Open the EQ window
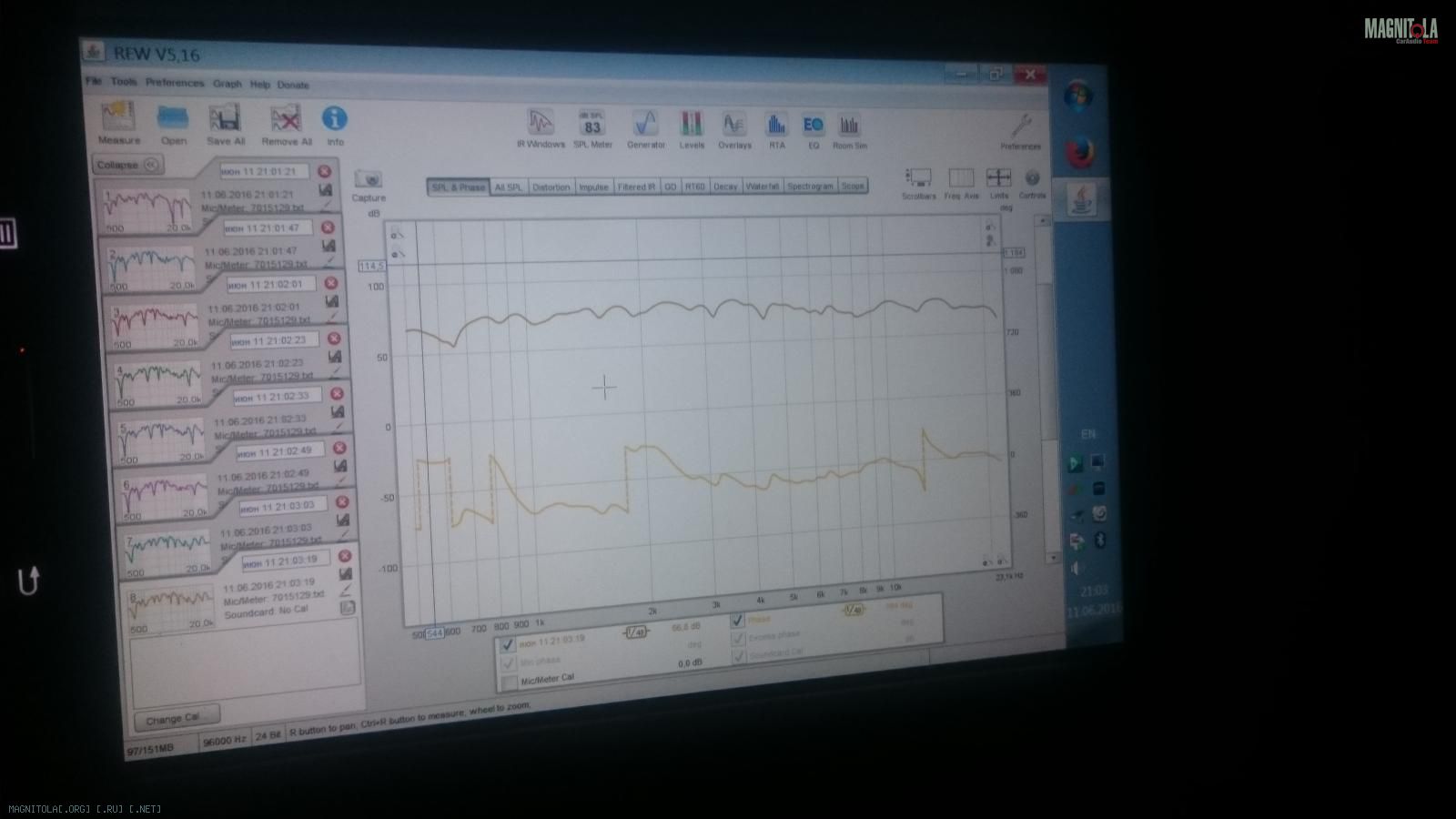Image resolution: width=1456 pixels, height=819 pixels. click(x=813, y=130)
